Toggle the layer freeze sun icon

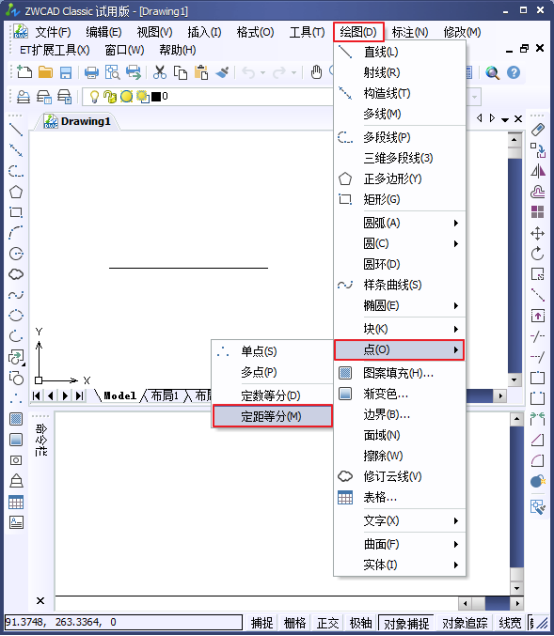click(127, 97)
